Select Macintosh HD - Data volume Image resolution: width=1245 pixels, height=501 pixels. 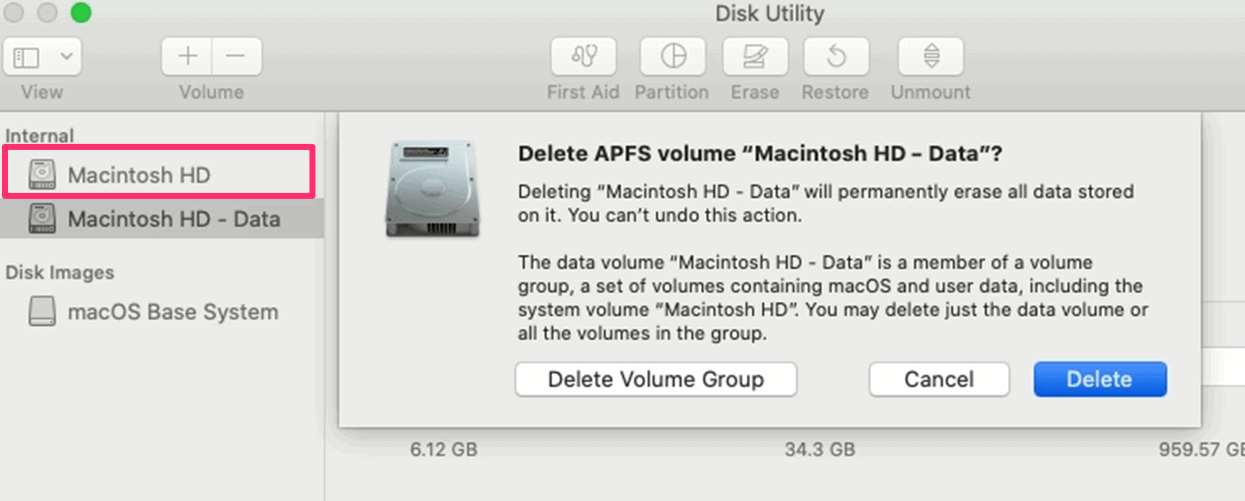(x=161, y=219)
